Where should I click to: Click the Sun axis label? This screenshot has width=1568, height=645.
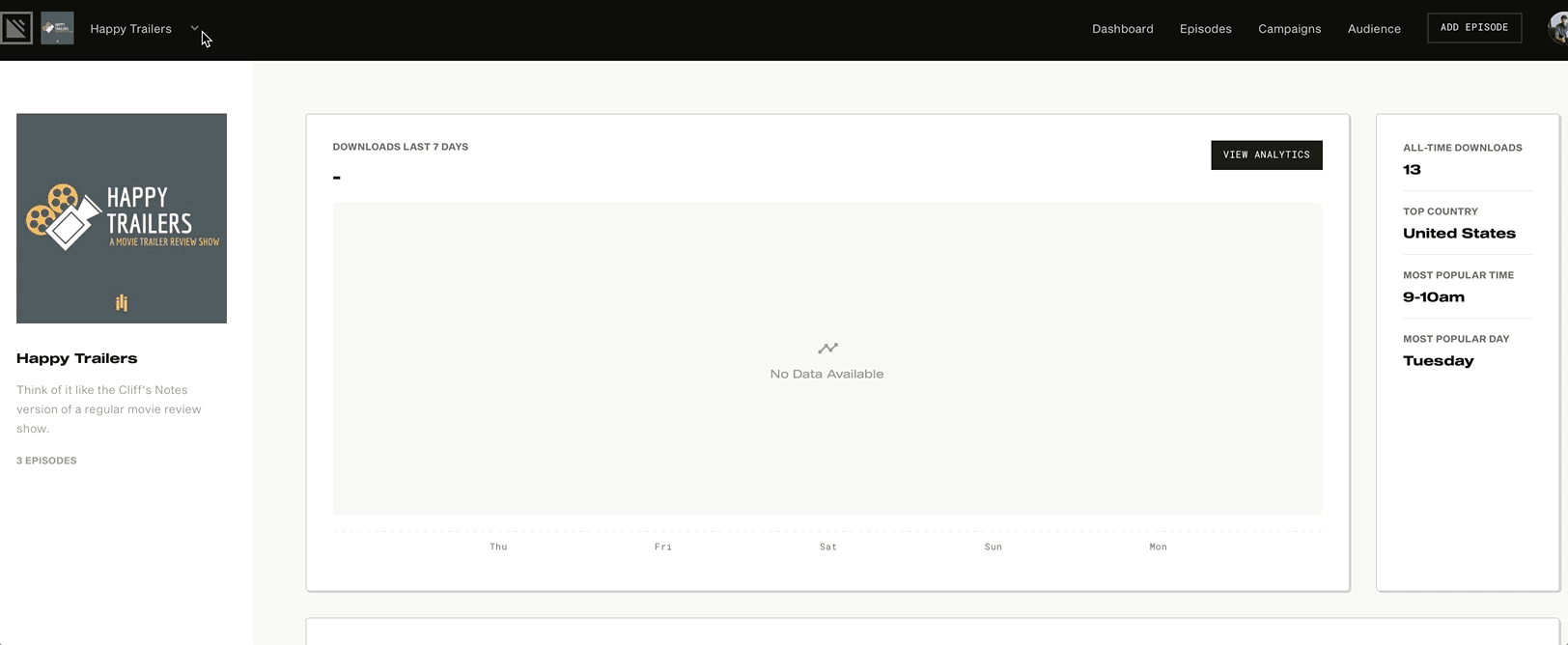994,547
